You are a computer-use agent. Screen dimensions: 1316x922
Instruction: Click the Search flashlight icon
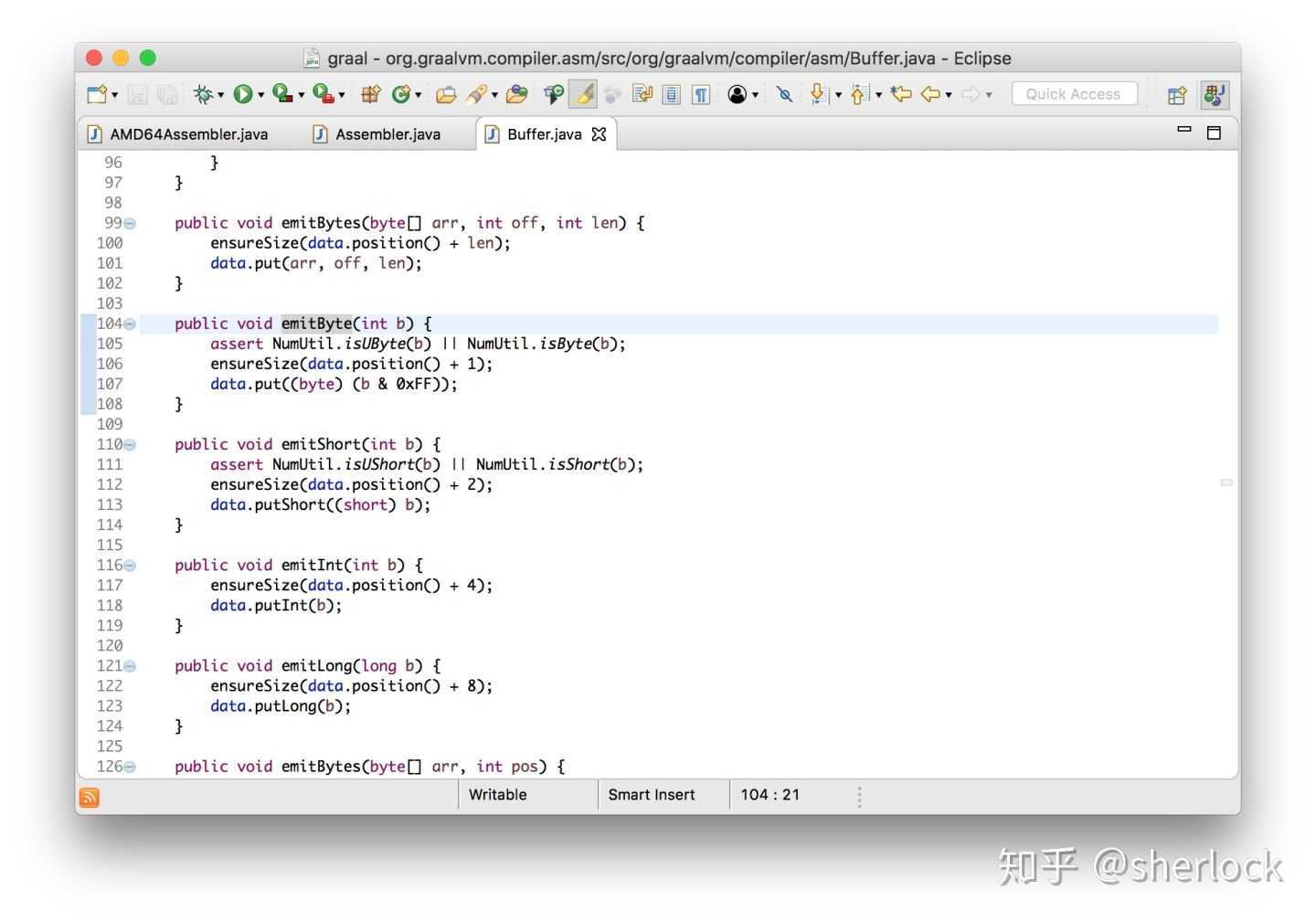[476, 94]
